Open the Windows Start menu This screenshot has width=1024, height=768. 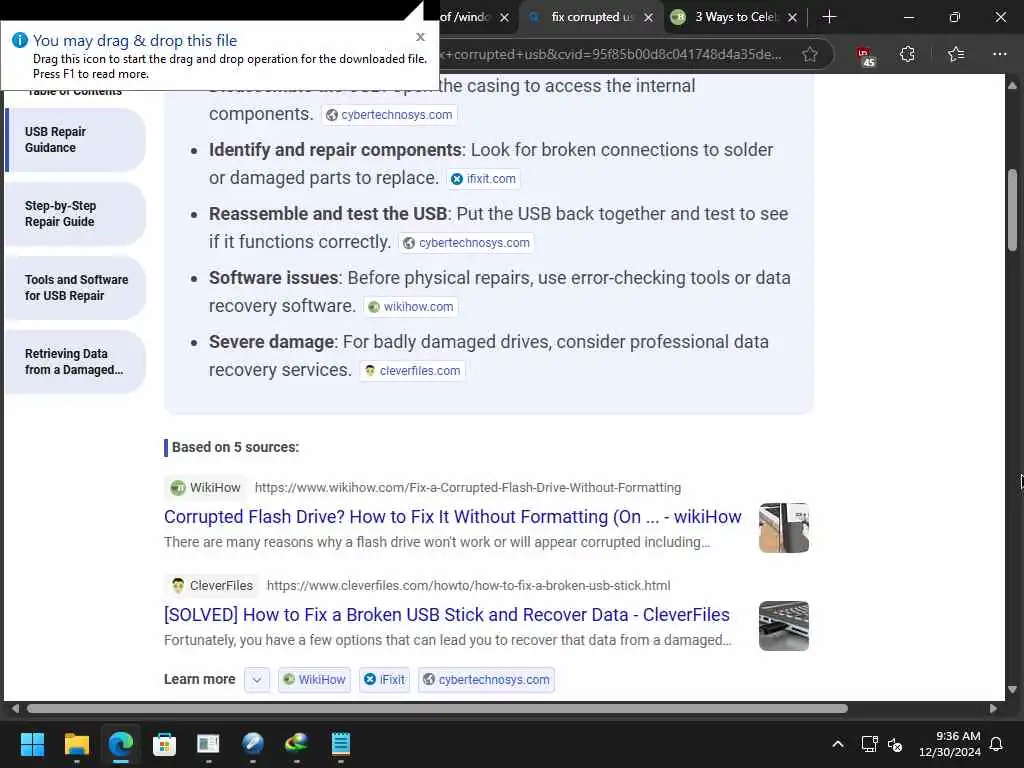32,744
